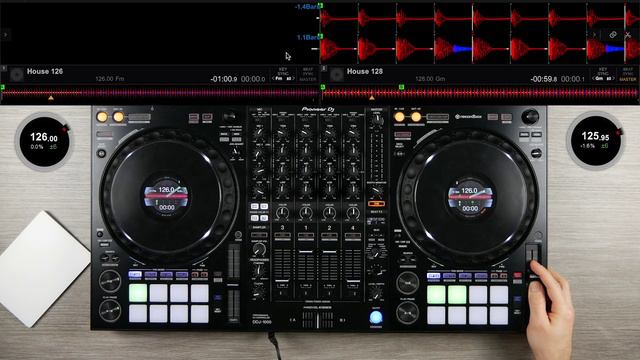Click the highlighted MASTER label on deck 2

pyautogui.click(x=628, y=79)
